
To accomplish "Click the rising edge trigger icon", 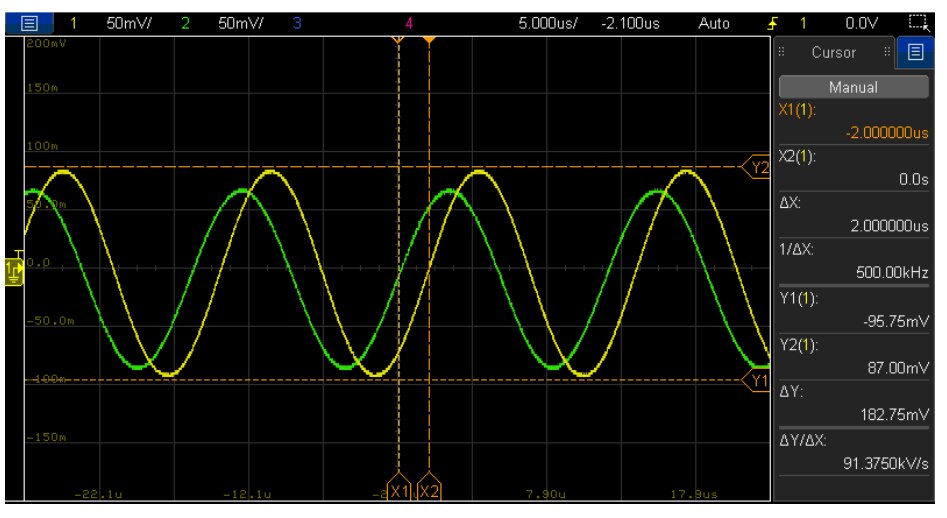I will 772,24.
